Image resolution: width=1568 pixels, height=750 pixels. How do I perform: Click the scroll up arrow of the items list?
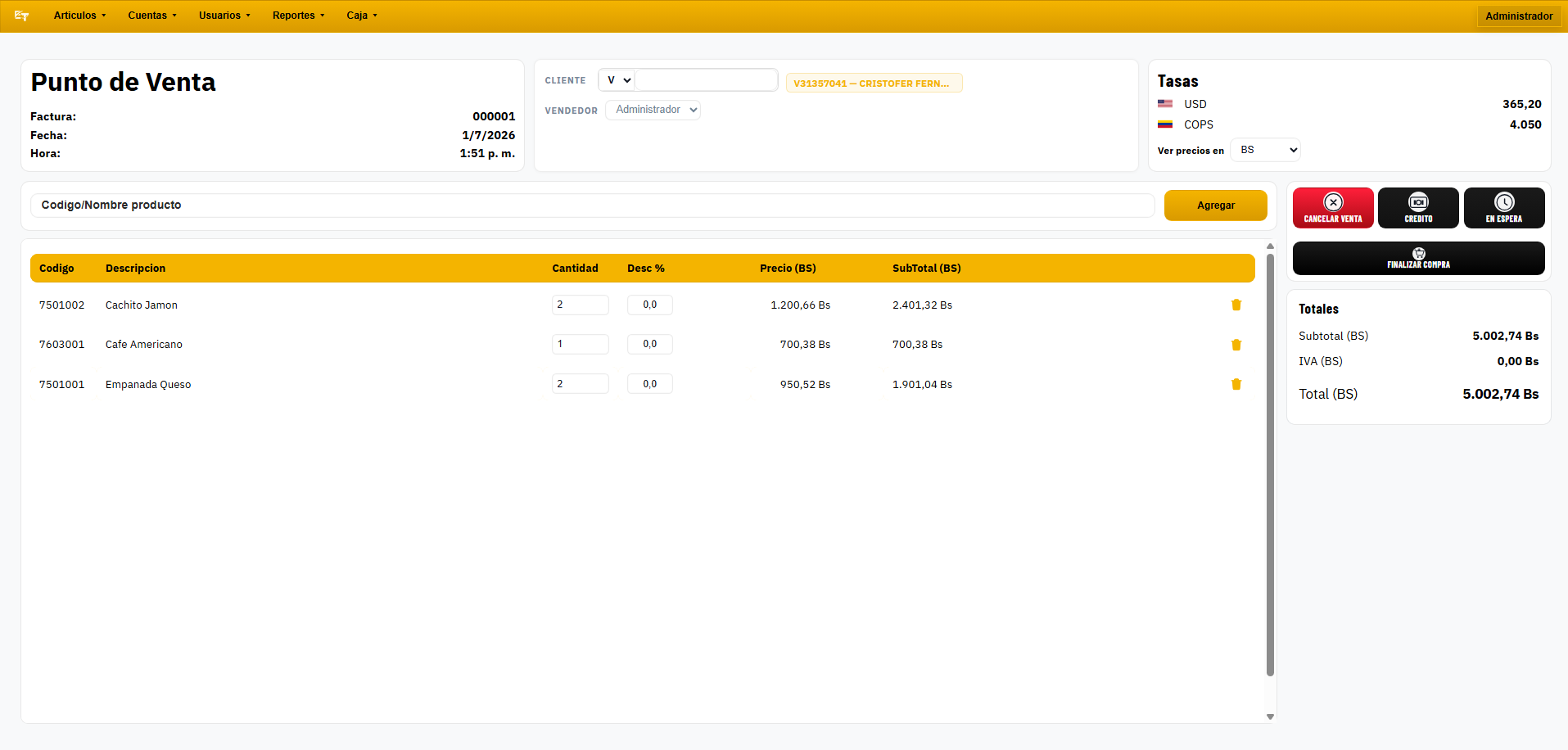coord(1270,246)
